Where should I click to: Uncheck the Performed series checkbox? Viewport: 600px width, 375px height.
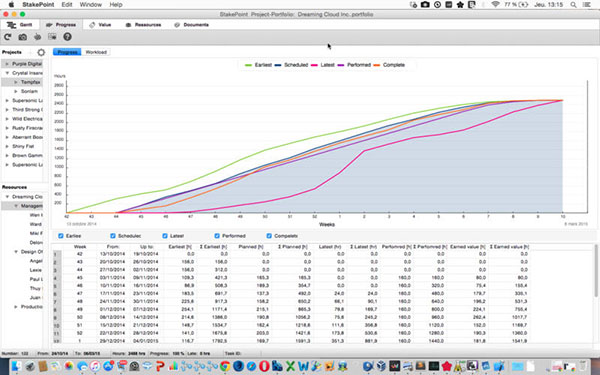[217, 236]
